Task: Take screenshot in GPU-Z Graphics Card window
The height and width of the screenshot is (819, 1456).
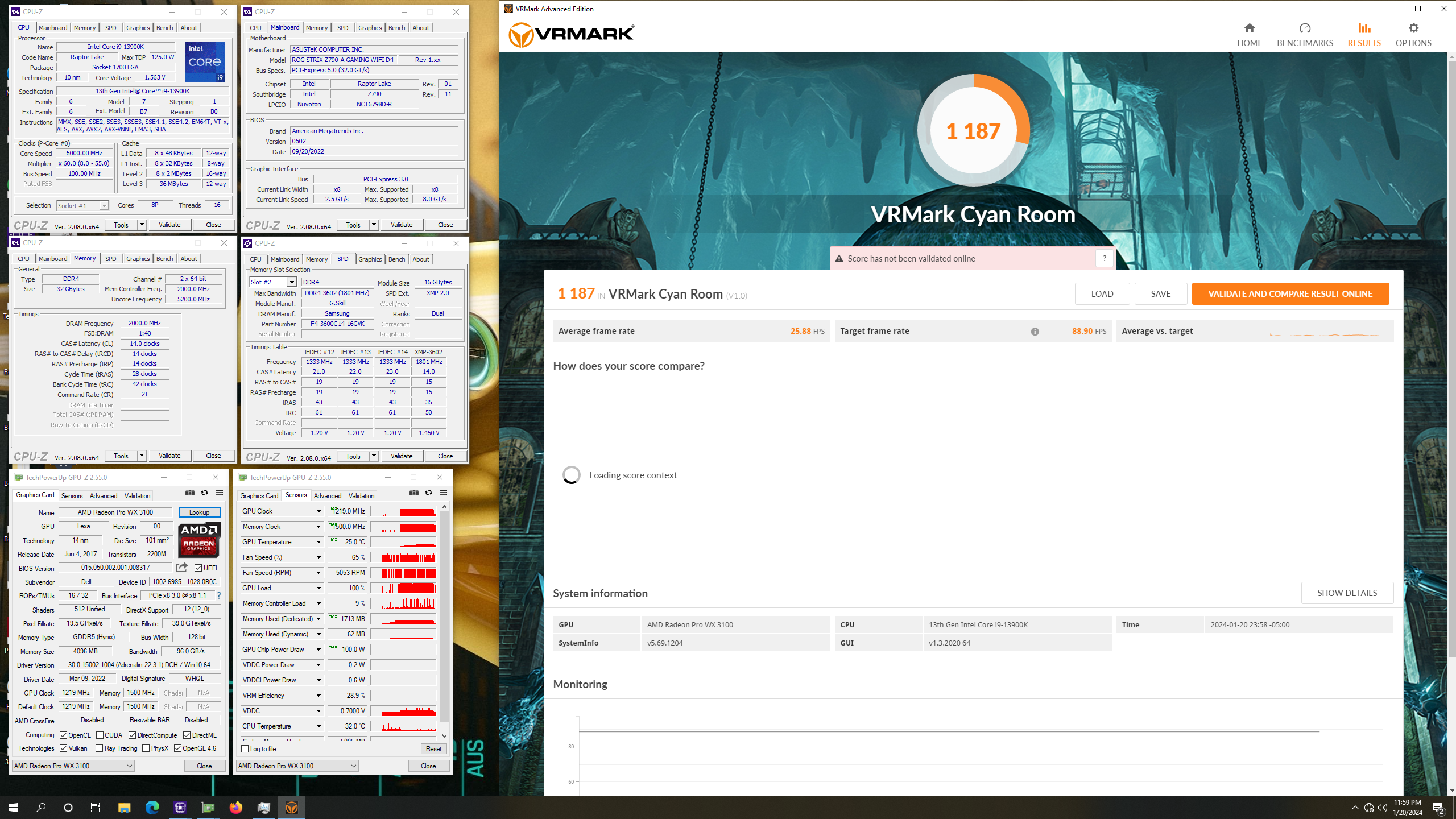Action: (x=190, y=493)
